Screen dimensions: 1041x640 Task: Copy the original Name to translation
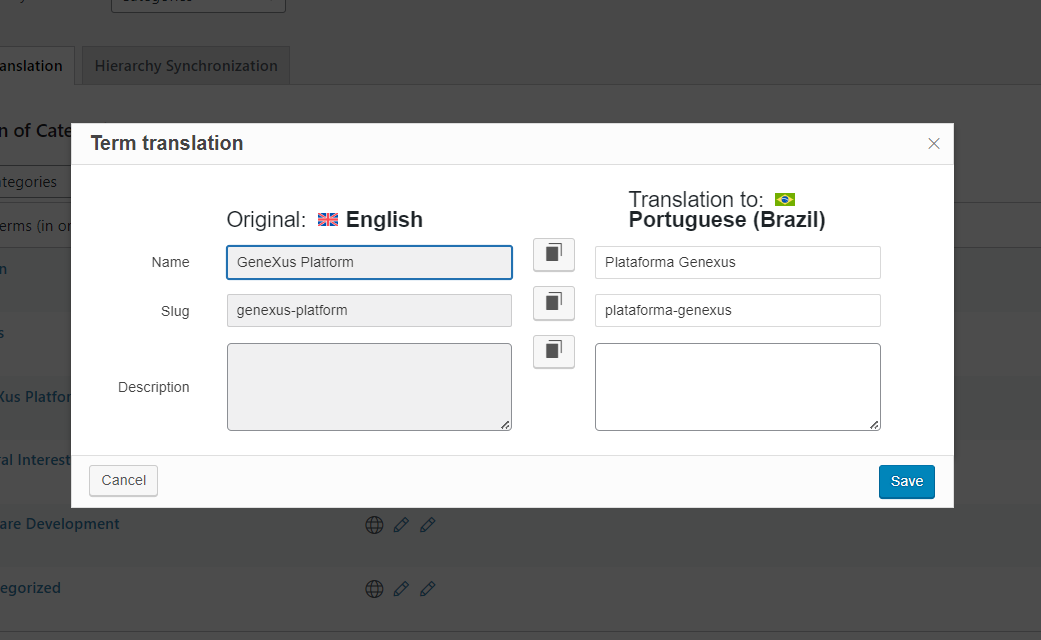click(x=554, y=255)
